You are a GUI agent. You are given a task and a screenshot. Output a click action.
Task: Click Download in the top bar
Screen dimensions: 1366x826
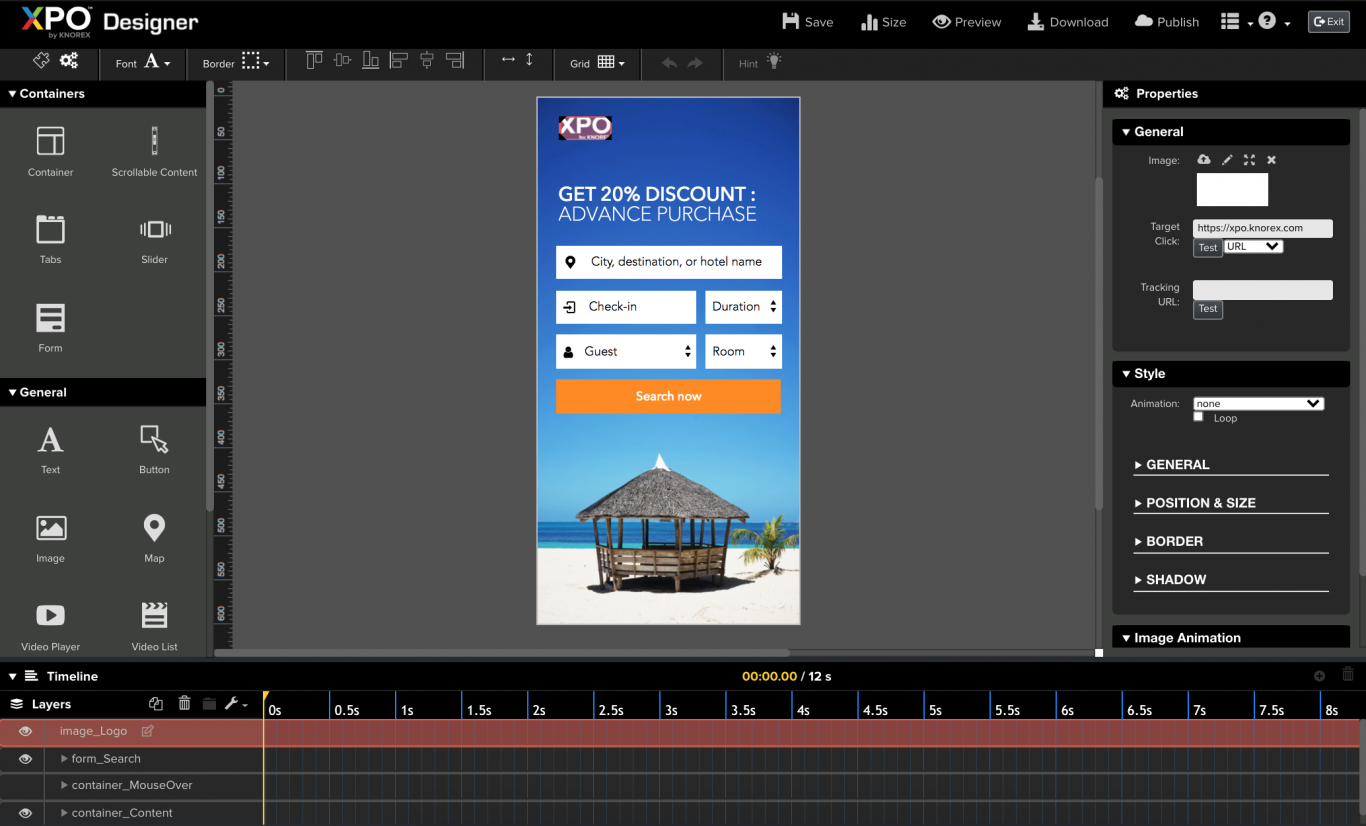[x=1067, y=22]
